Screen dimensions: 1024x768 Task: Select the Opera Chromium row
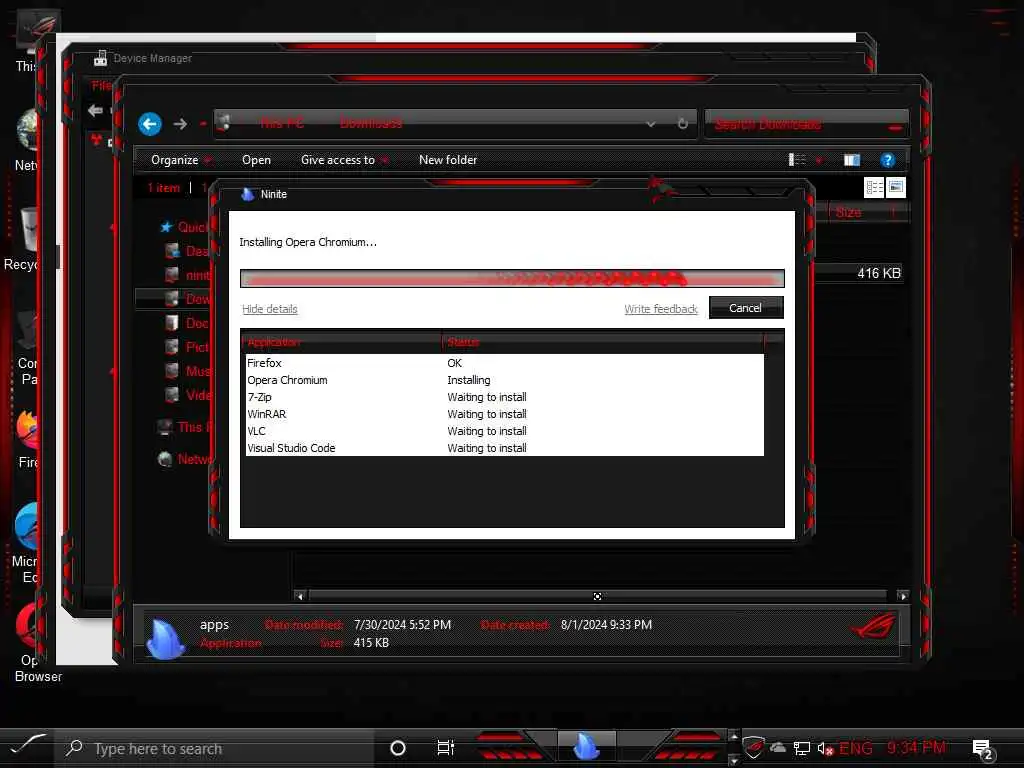tap(504, 380)
